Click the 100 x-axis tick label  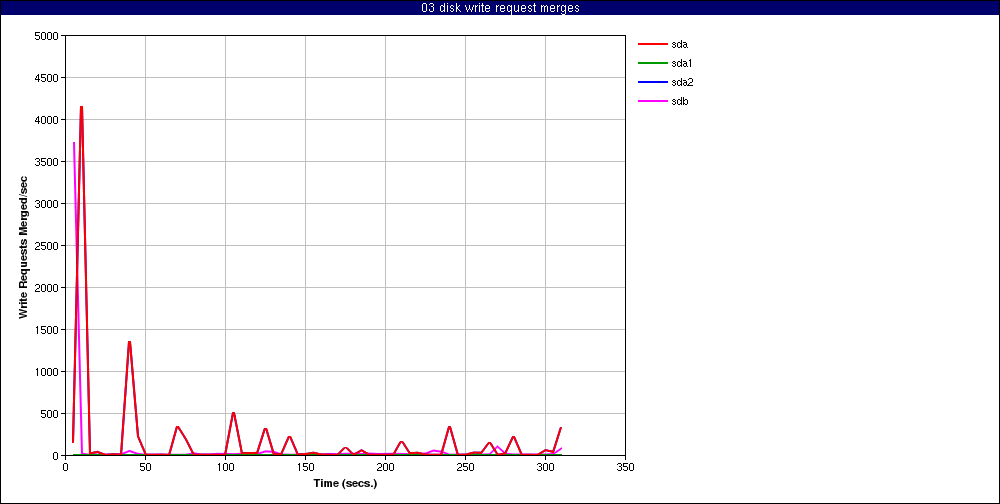point(225,467)
